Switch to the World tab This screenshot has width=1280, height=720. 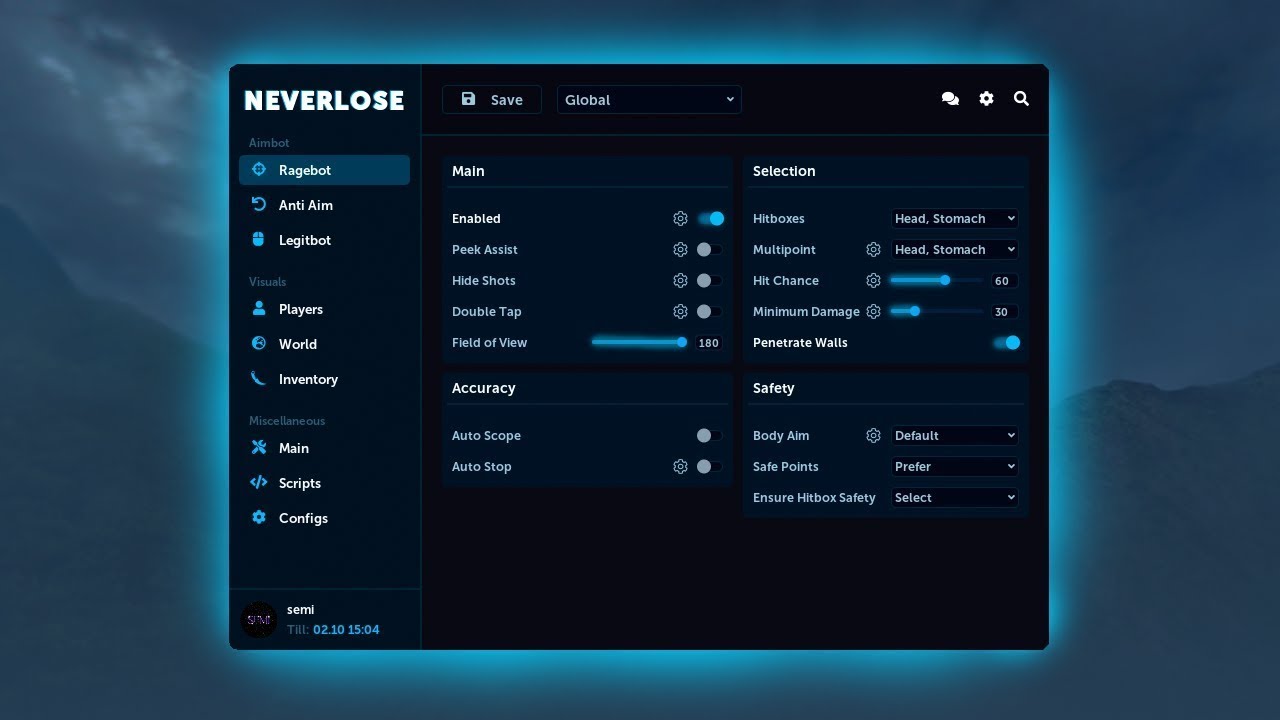click(324, 344)
